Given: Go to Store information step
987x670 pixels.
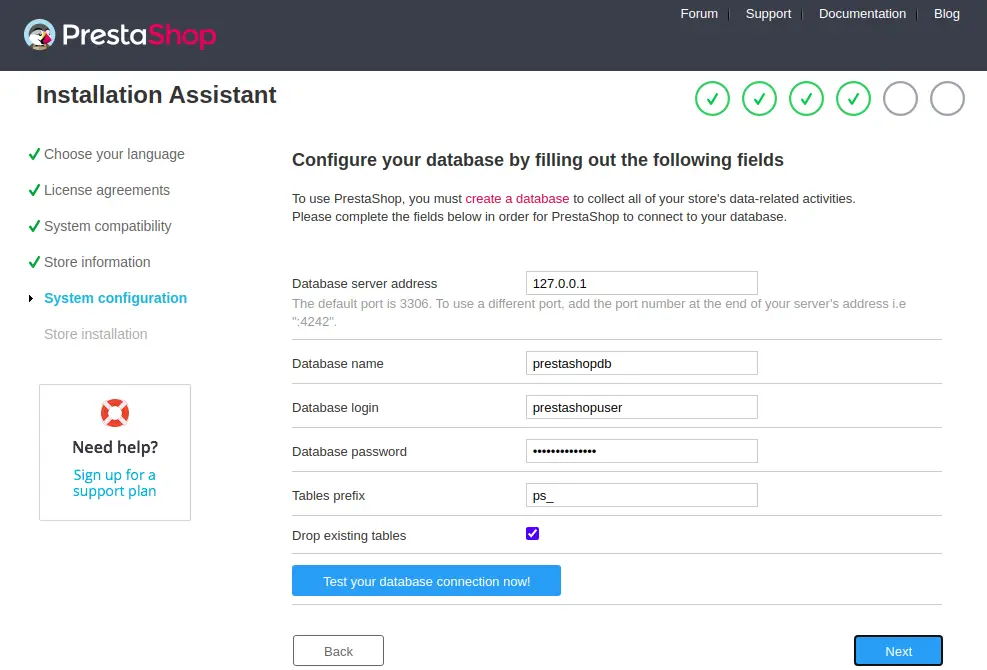Looking at the screenshot, I should tap(97, 262).
